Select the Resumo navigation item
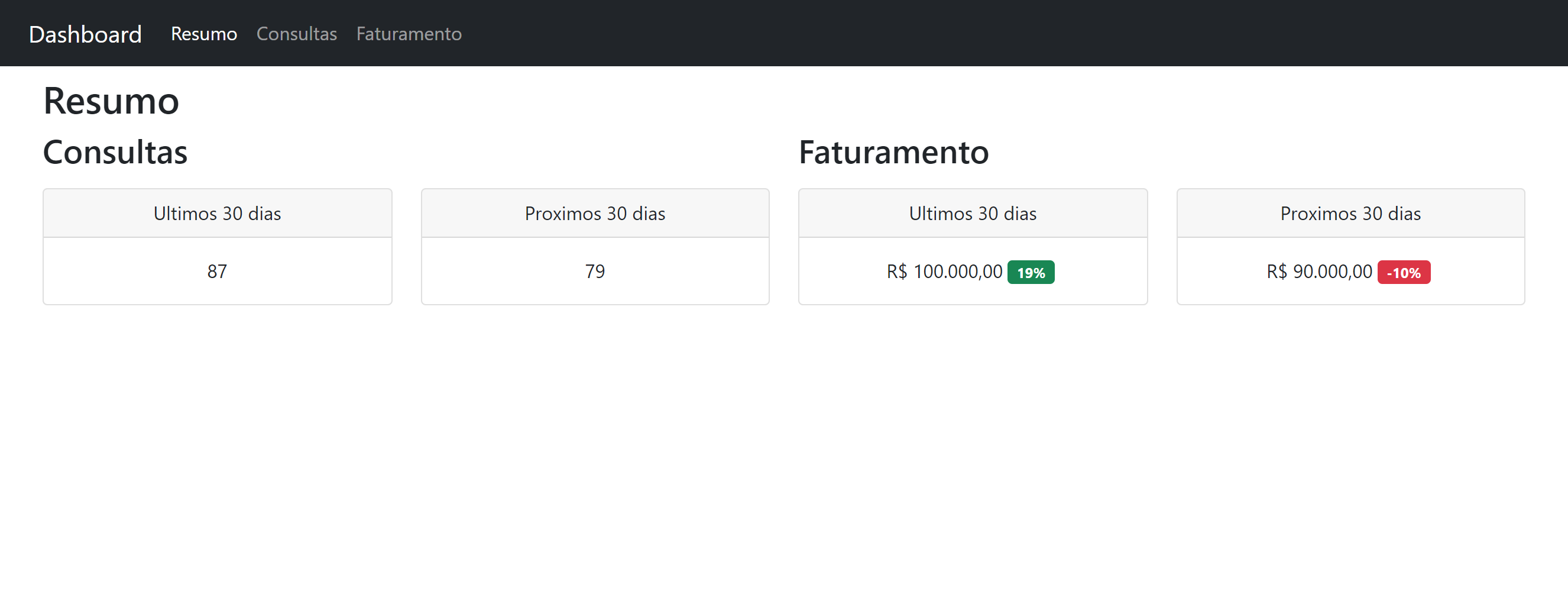This screenshot has width=1568, height=607. point(204,35)
